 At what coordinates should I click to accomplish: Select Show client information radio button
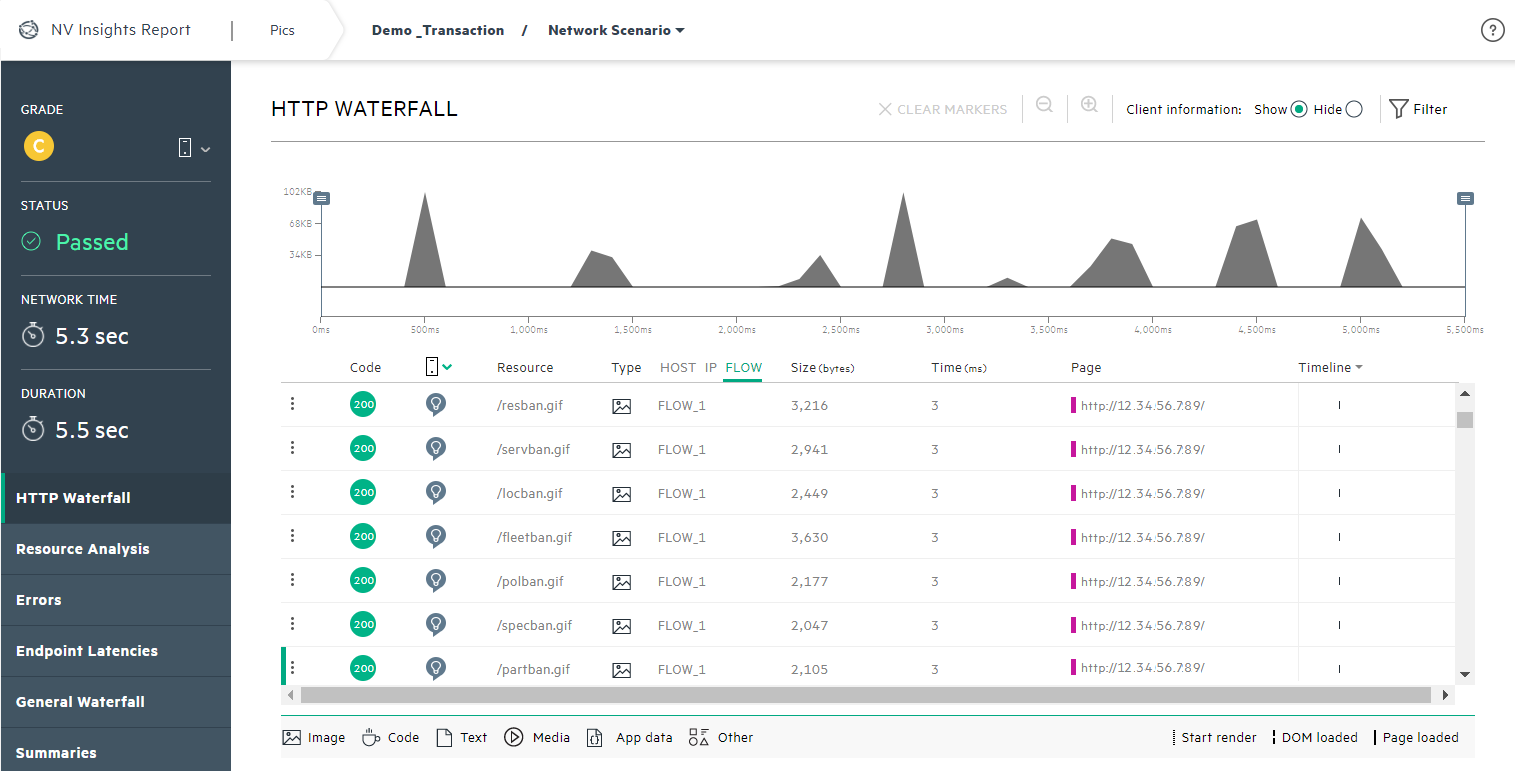[x=1299, y=110]
